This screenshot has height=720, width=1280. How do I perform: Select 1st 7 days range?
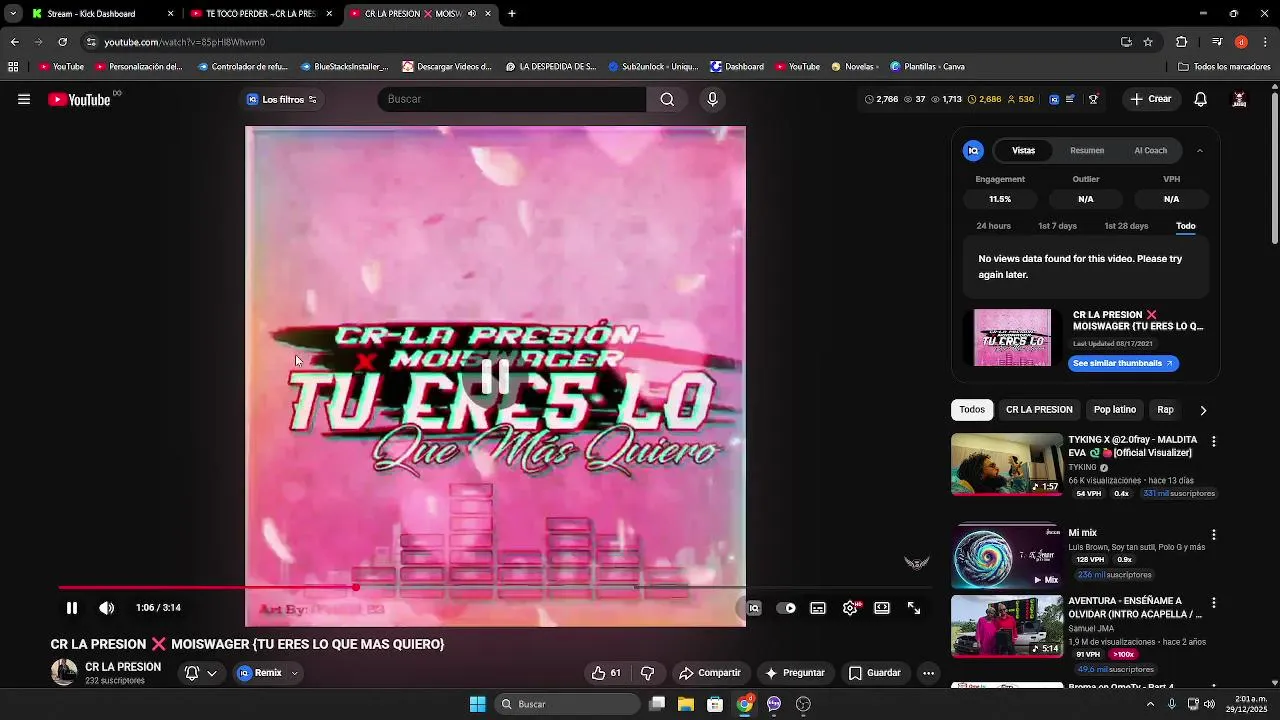tap(1057, 226)
